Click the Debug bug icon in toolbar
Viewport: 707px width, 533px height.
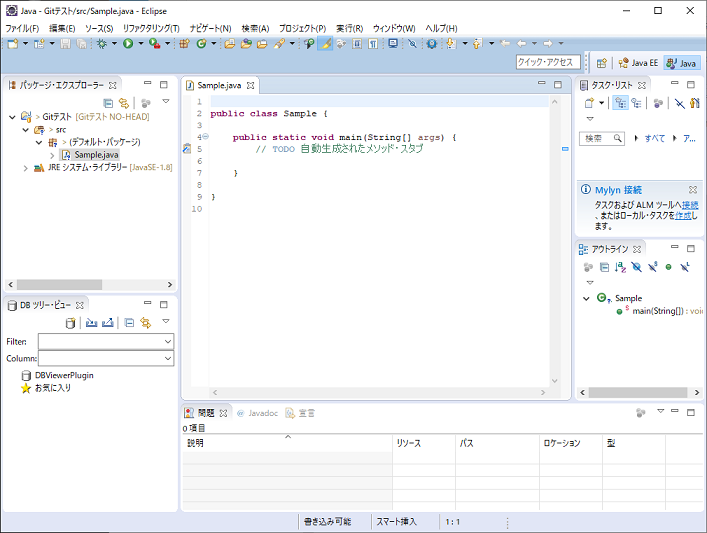coord(102,44)
